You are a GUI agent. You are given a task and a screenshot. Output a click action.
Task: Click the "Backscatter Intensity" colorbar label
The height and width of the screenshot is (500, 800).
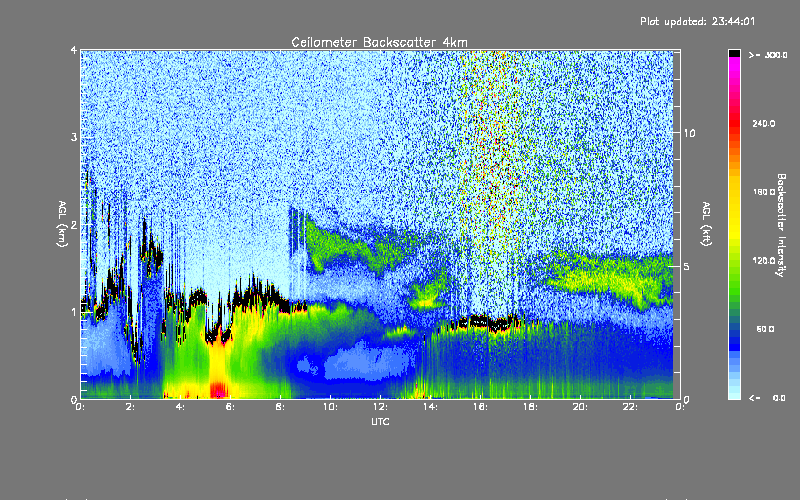pos(781,225)
